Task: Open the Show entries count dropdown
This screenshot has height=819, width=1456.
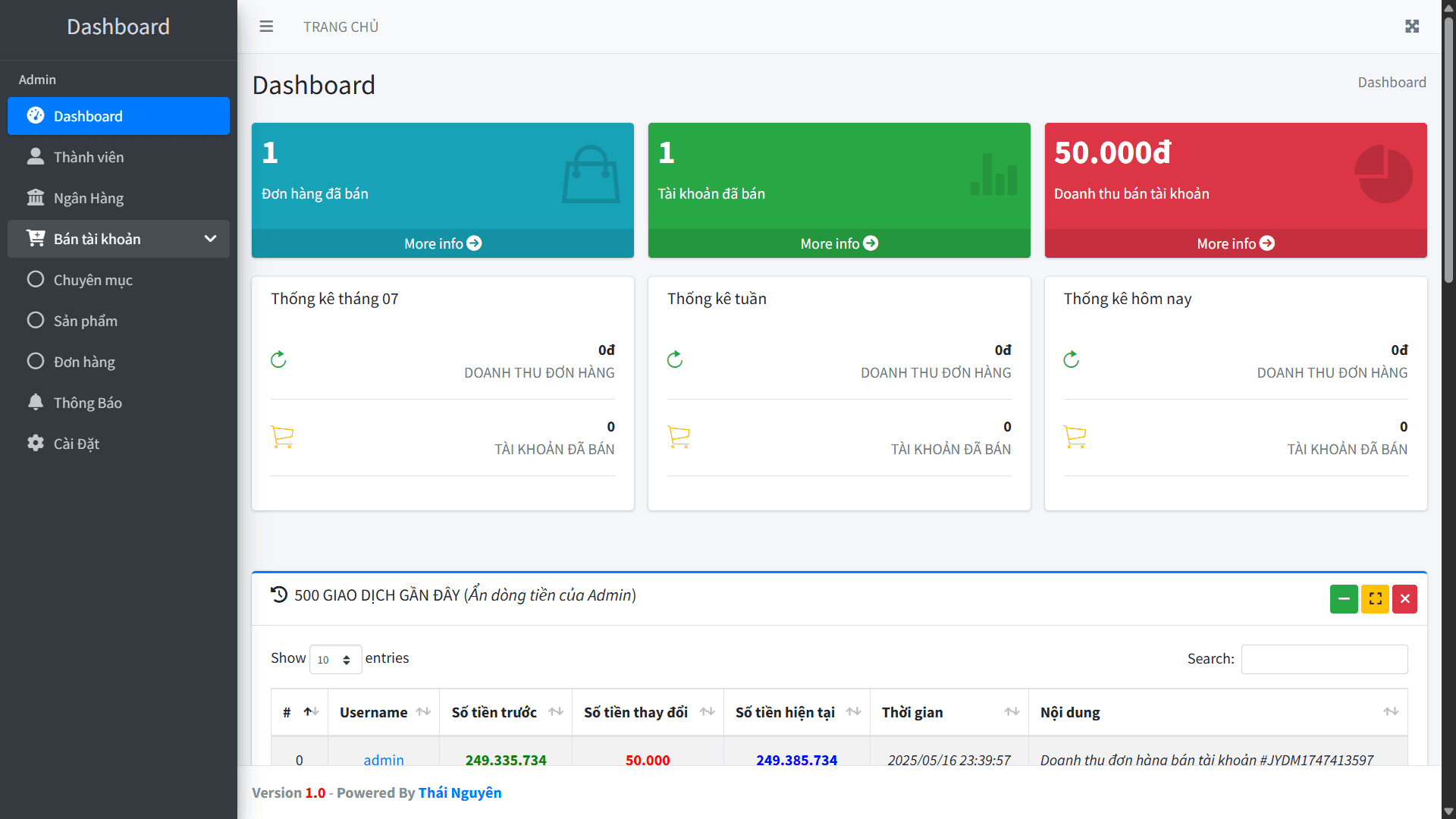Action: point(335,659)
